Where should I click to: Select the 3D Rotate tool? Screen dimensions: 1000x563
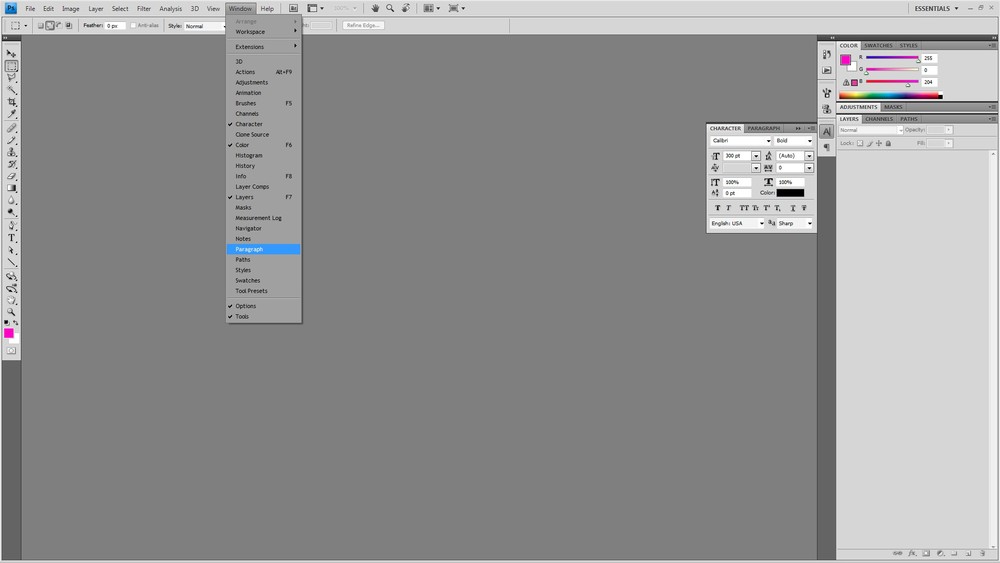[x=11, y=276]
